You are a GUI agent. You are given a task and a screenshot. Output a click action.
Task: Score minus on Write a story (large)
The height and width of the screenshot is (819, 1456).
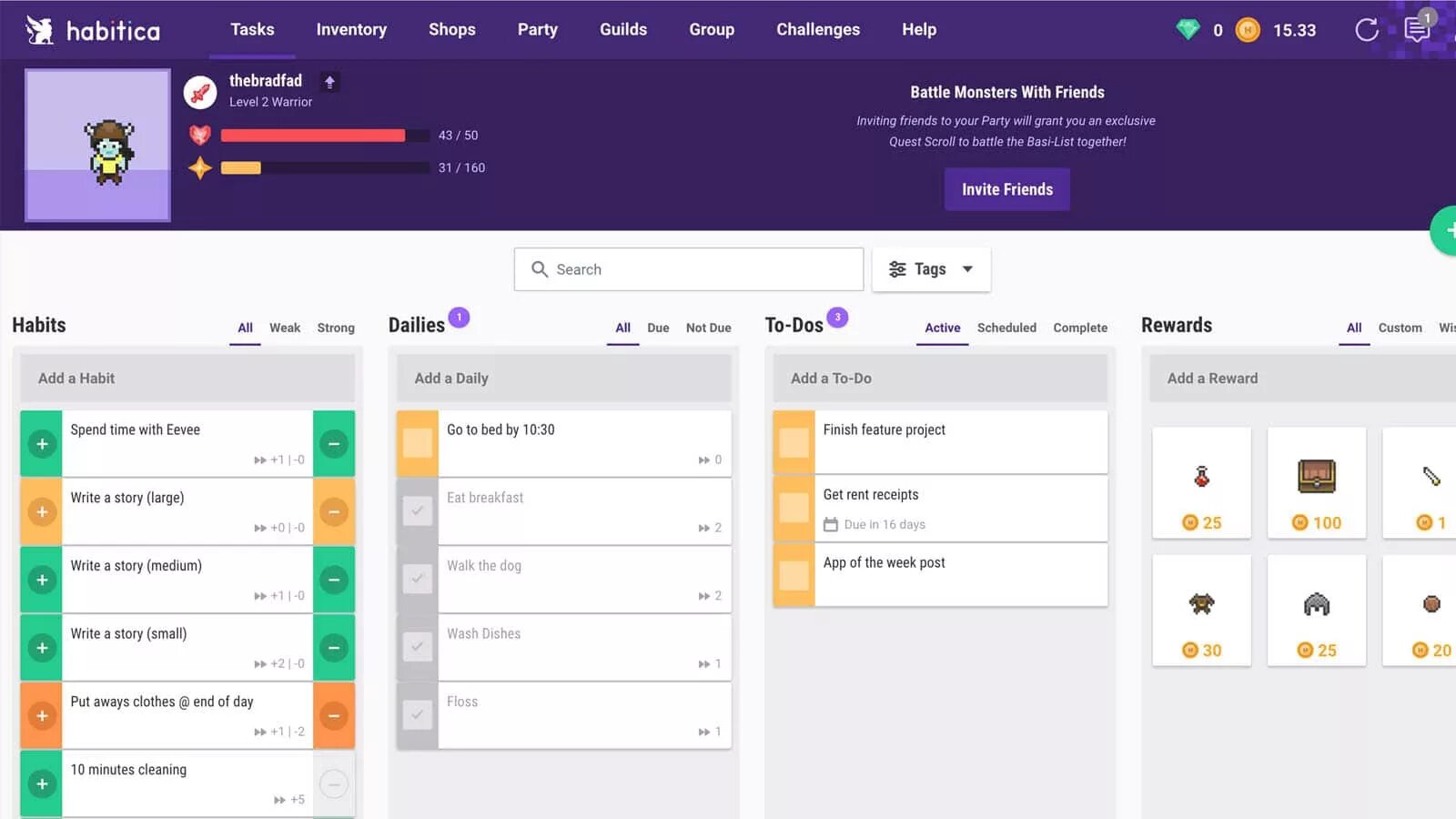click(334, 511)
